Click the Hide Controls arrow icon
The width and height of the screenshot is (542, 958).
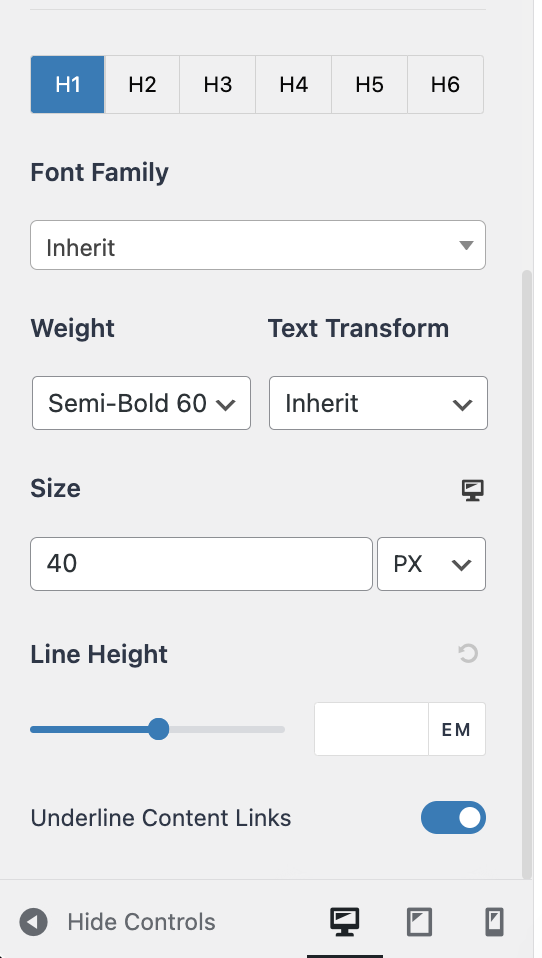[x=34, y=921]
